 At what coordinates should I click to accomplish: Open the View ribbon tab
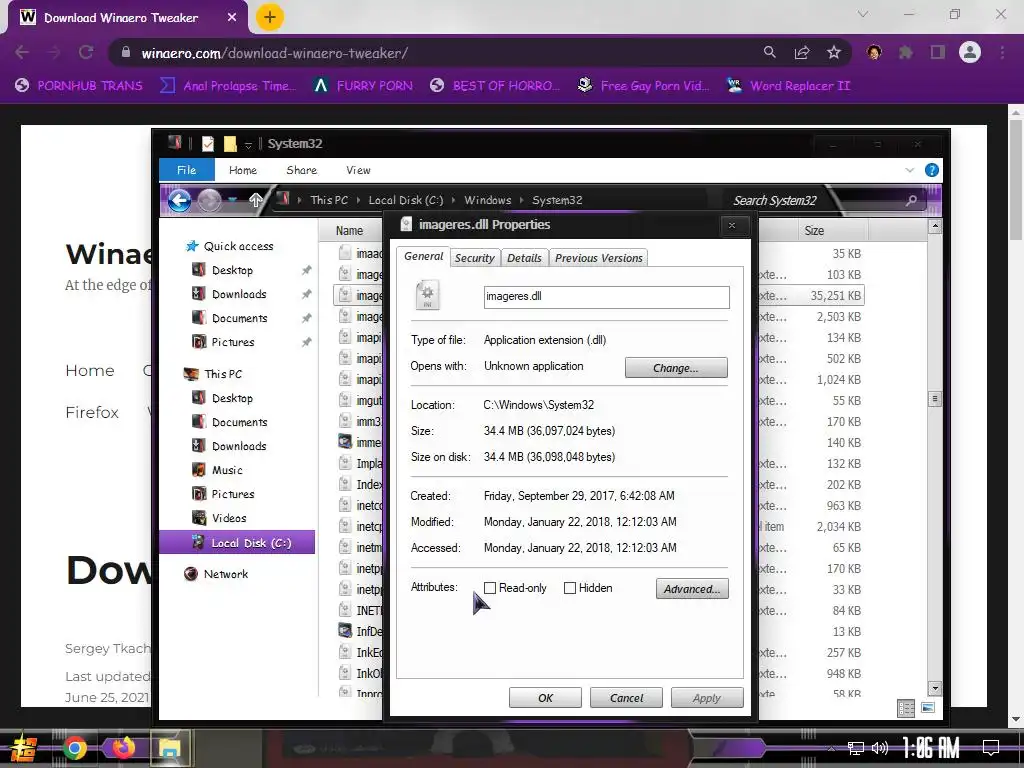(358, 170)
